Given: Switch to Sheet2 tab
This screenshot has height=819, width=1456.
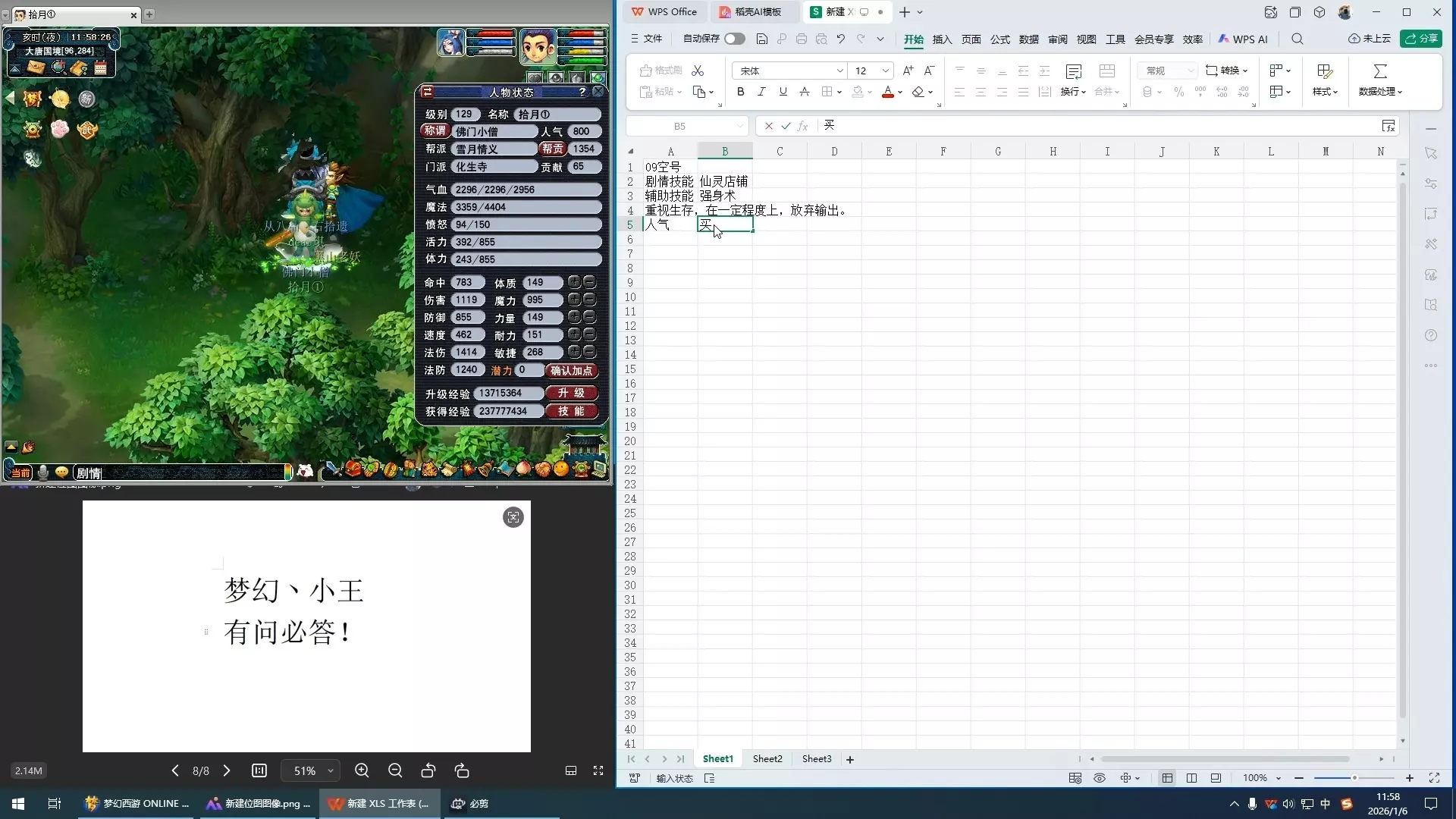Looking at the screenshot, I should tap(767, 758).
